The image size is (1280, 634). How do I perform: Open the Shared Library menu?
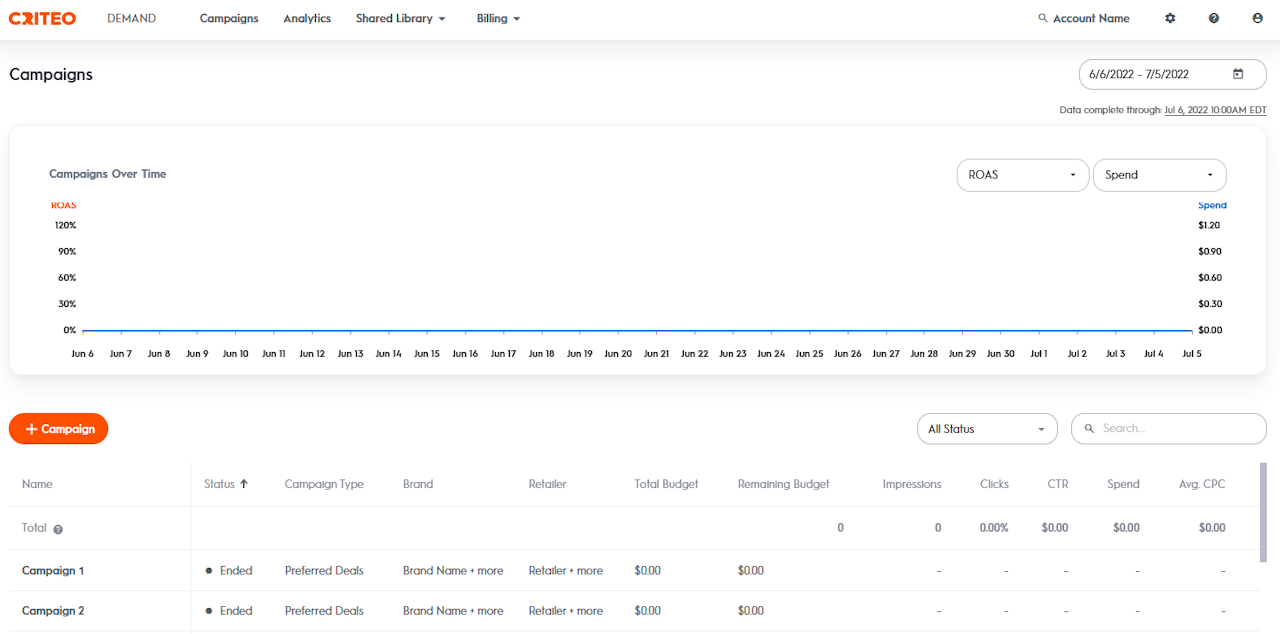coord(400,18)
